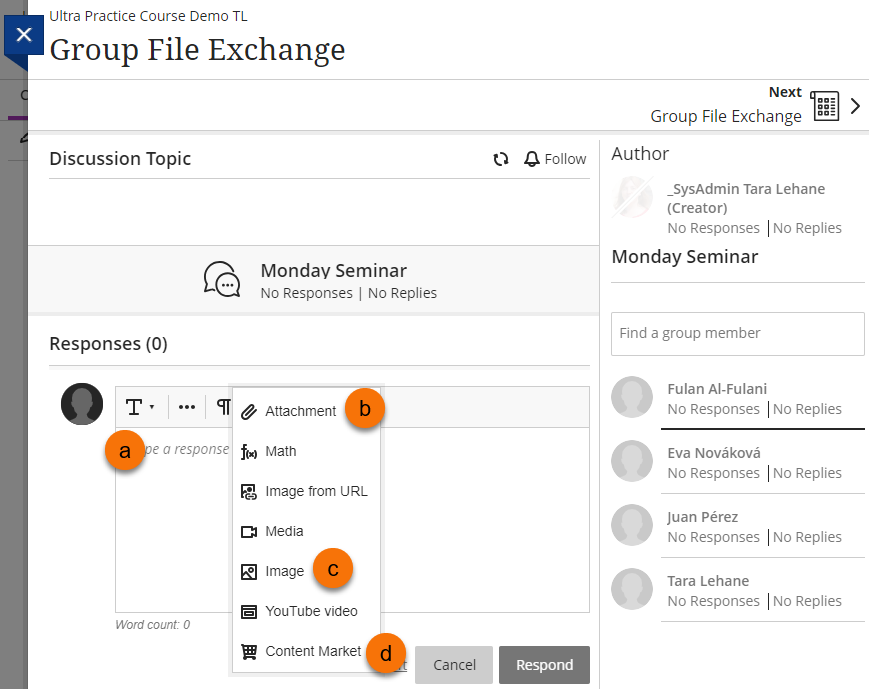The height and width of the screenshot is (689, 869).
Task: Click the refresh icon beside Follow
Action: click(x=501, y=159)
